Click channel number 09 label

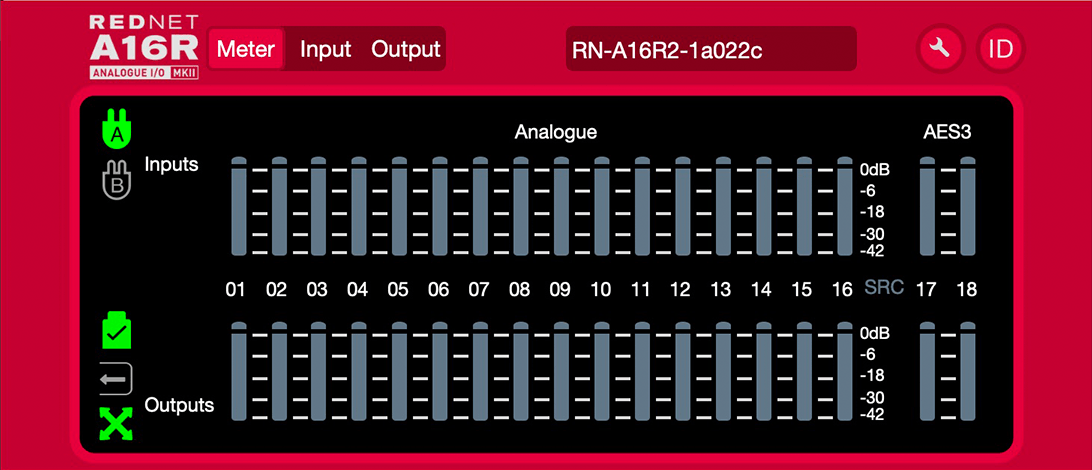(559, 290)
